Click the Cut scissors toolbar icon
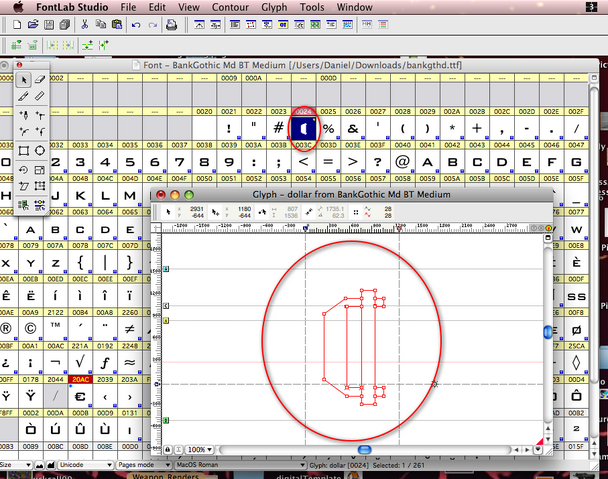This screenshot has height=479, width=608. click(84, 25)
